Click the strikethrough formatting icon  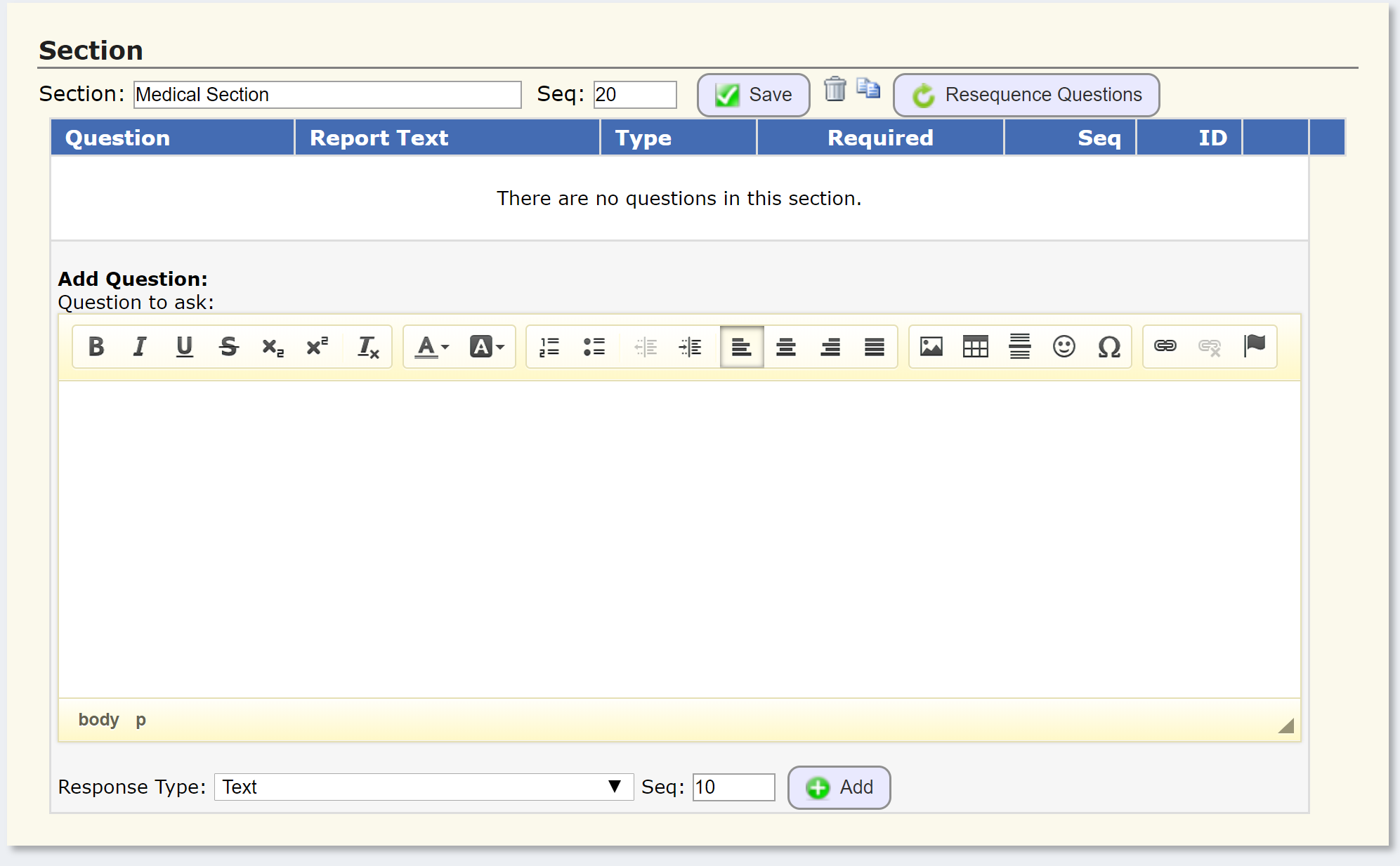[228, 346]
